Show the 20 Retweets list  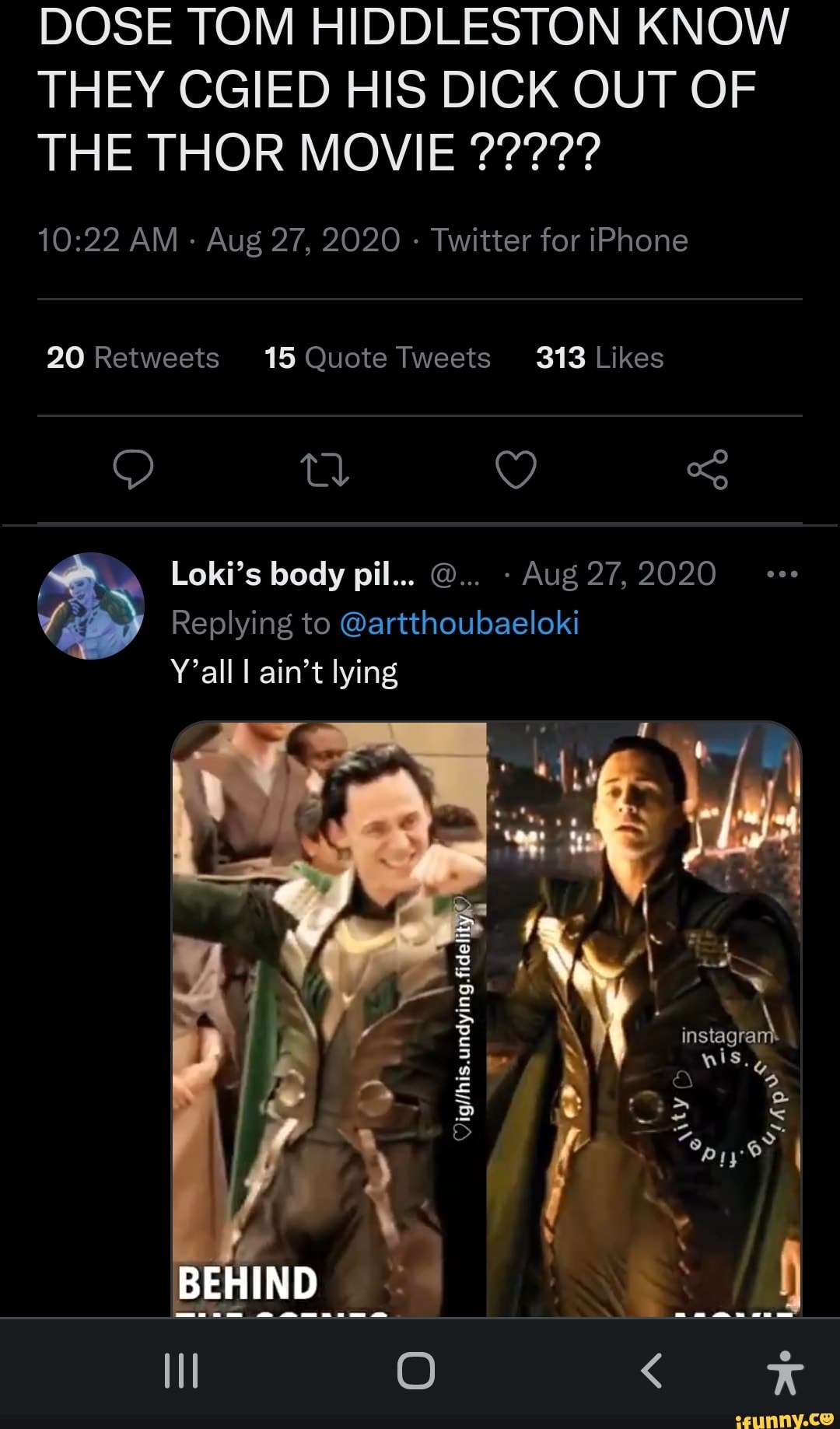point(132,357)
